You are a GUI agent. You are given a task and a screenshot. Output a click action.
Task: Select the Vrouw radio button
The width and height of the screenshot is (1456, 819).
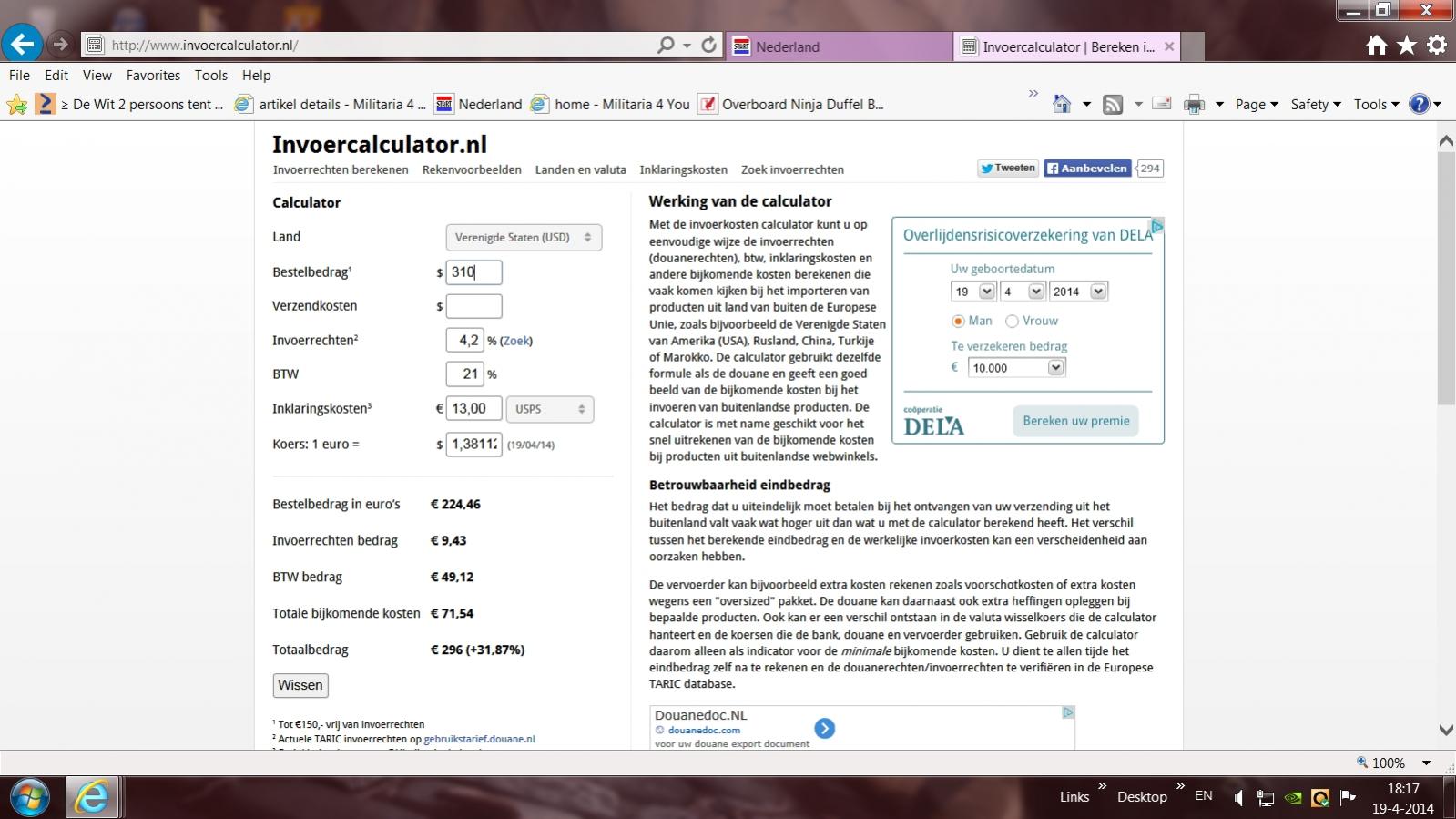pos(1012,321)
